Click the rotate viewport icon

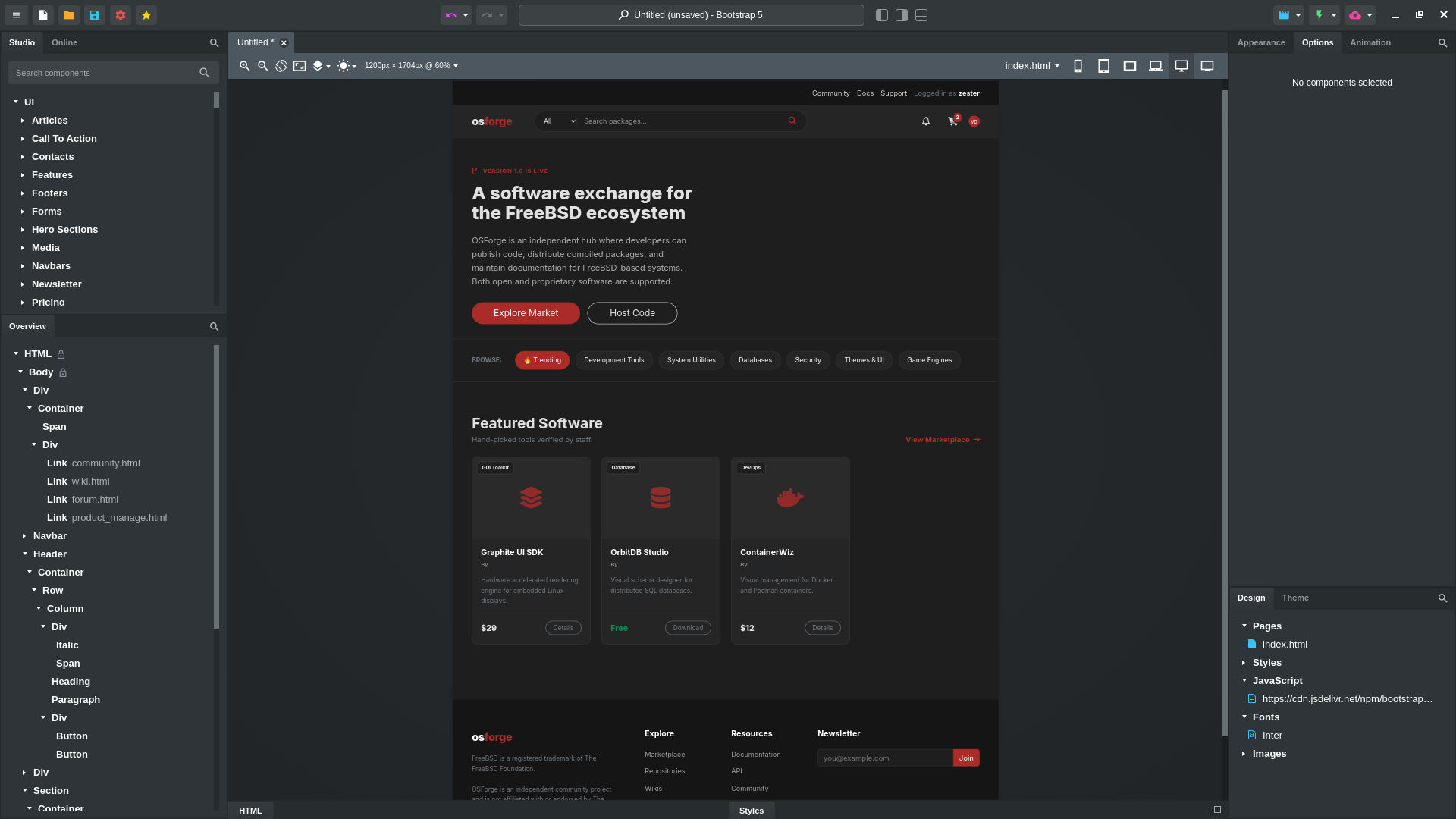pyautogui.click(x=281, y=66)
